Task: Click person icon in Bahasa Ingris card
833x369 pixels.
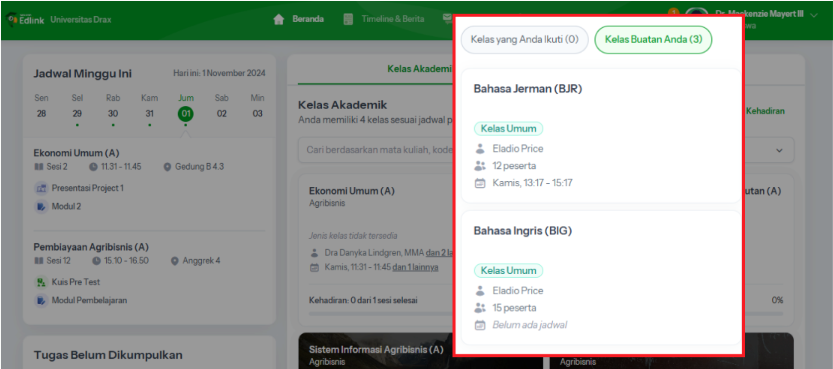Action: coord(480,291)
